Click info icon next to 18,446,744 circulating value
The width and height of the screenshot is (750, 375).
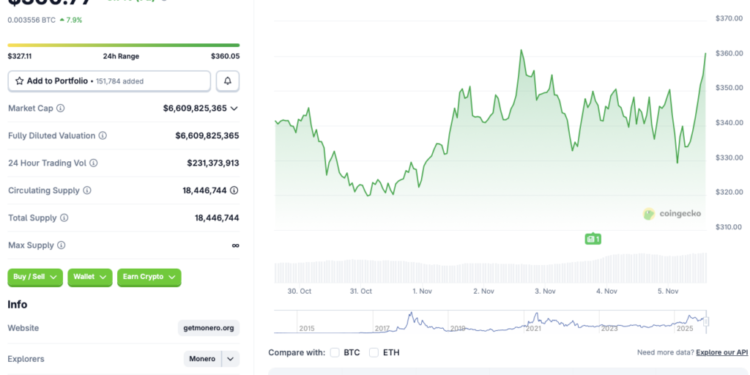234,190
